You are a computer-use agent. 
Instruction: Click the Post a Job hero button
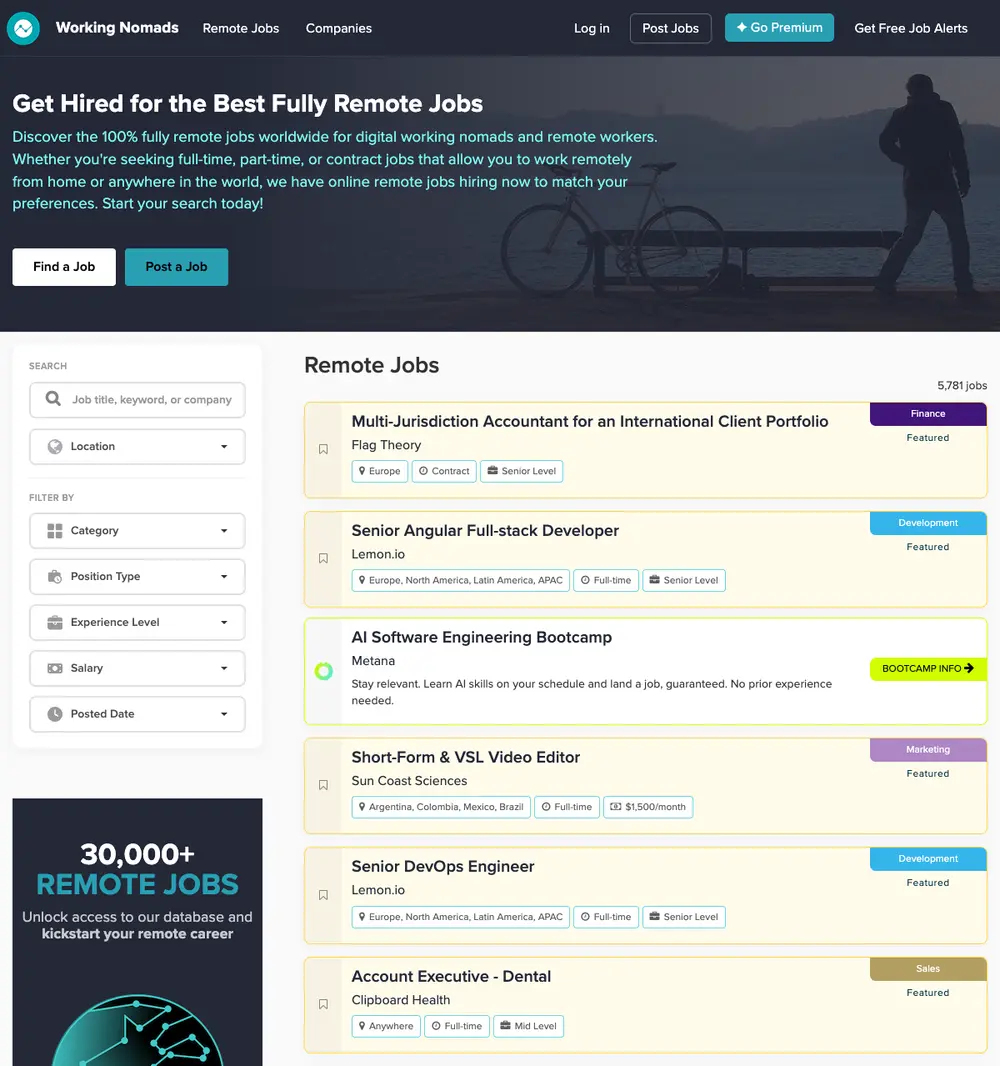(176, 266)
